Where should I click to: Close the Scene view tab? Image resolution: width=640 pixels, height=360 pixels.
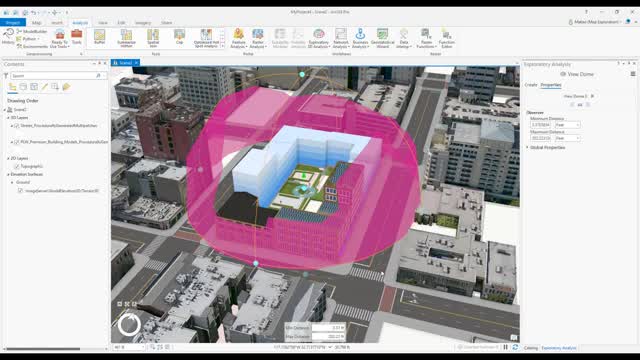(x=136, y=62)
